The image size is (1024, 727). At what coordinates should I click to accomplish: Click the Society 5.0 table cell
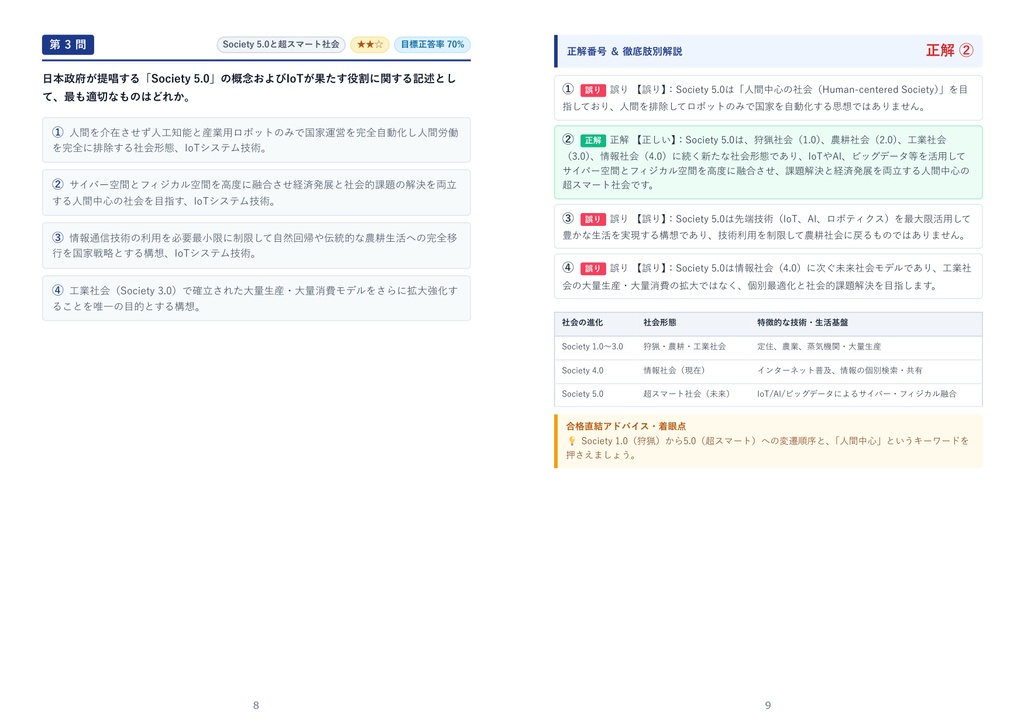[x=583, y=394]
